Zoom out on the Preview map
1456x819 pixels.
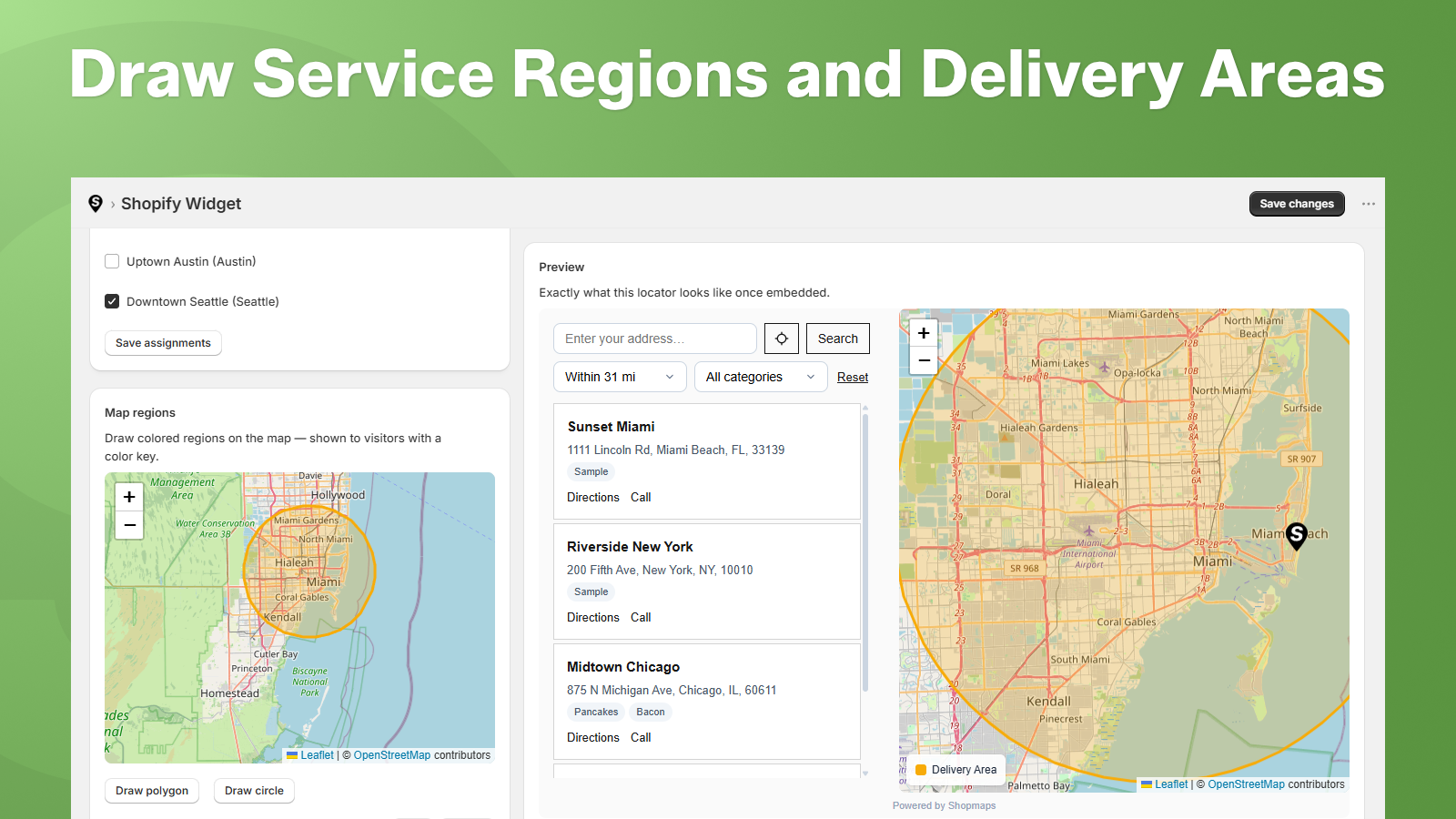click(924, 361)
